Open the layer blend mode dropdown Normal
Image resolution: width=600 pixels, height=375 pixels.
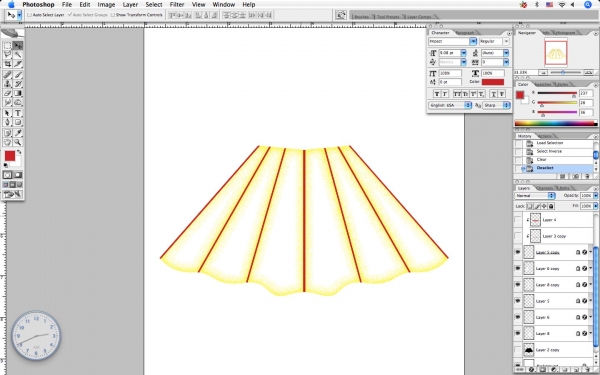535,196
